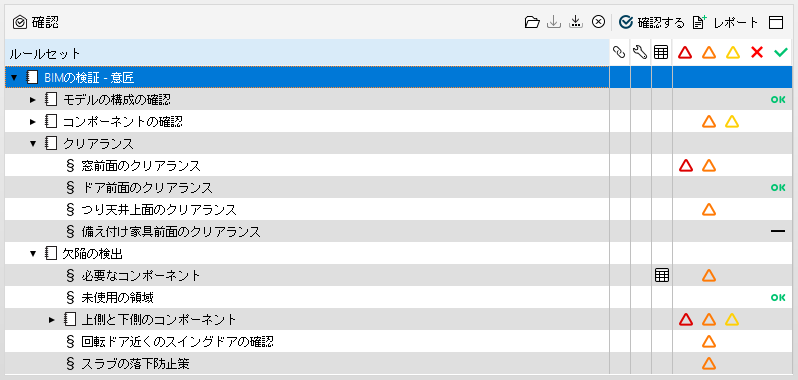Click the red triangle in 上側と下側のコンポーネント row
The width and height of the screenshot is (798, 380).
(686, 319)
